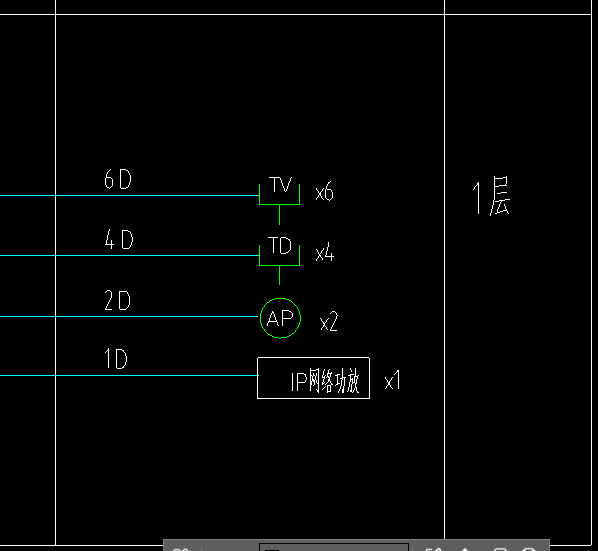Select the cyan line under the 1D label
598x551 pixels.
coord(129,376)
